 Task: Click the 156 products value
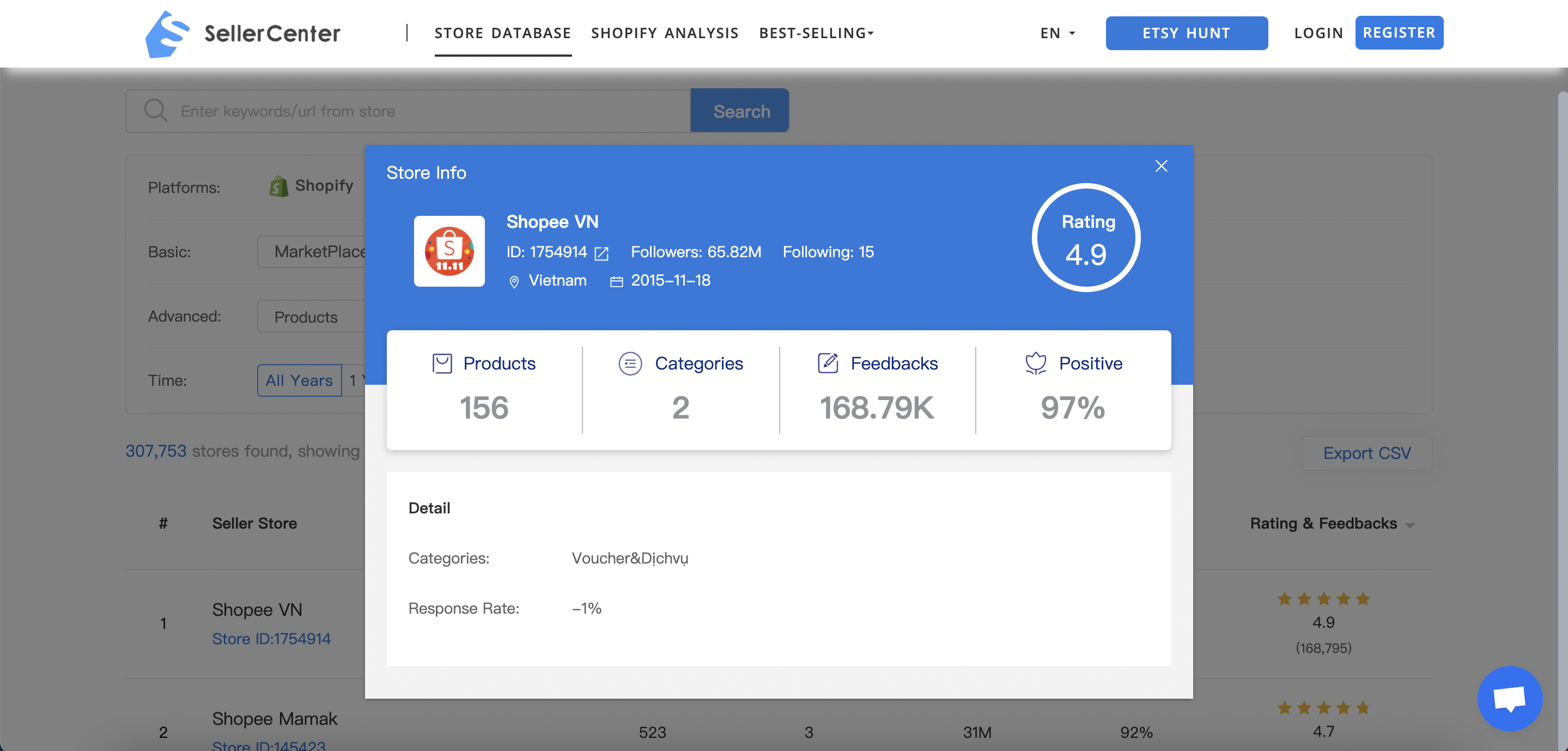(x=484, y=408)
